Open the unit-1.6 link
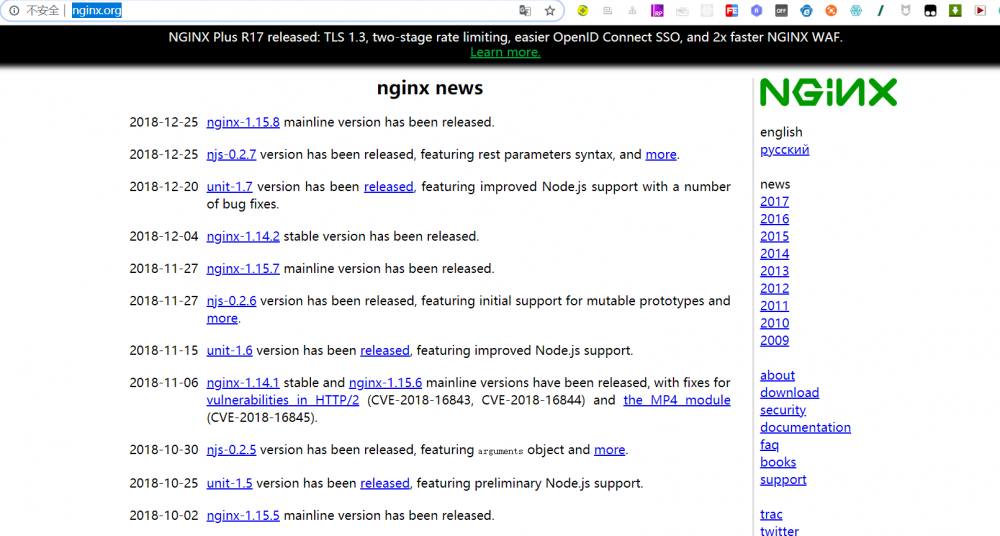Image resolution: width=1000 pixels, height=536 pixels. [229, 350]
